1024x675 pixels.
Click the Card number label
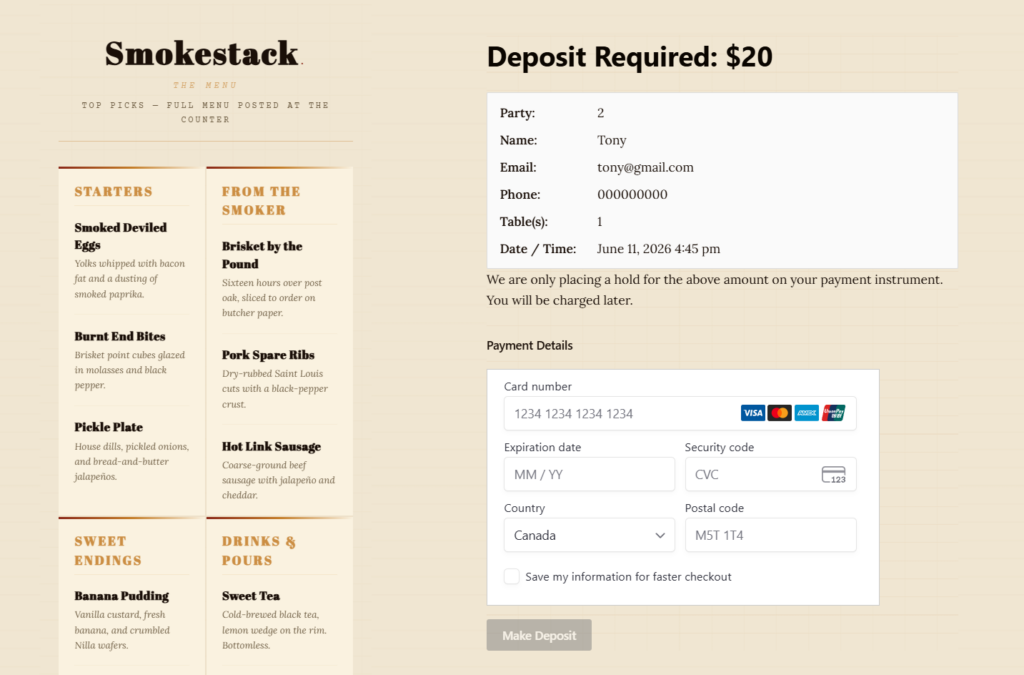tap(537, 386)
